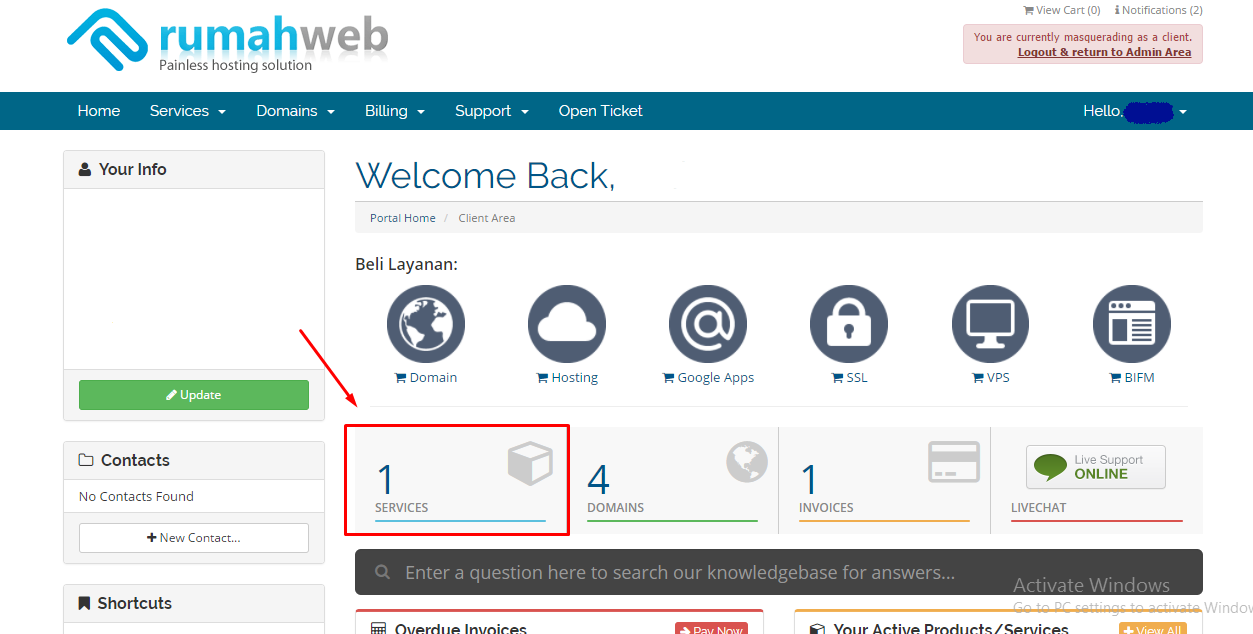Viewport: 1253px width, 634px height.
Task: Click the Hosting cart label
Action: coord(567,378)
